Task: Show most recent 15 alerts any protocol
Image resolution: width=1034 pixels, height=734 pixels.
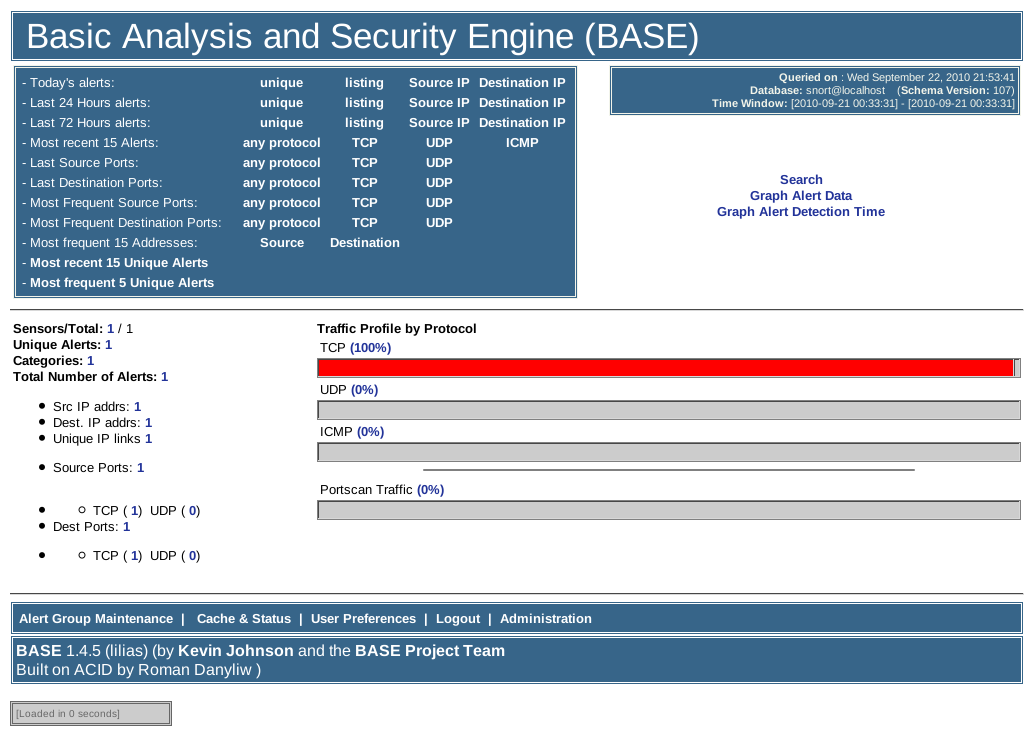Action: (282, 143)
